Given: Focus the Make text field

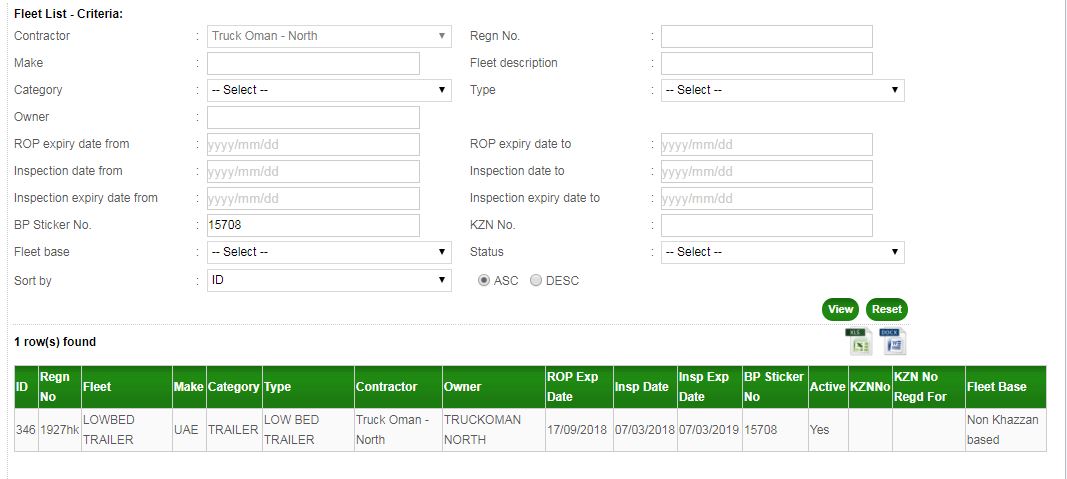Looking at the screenshot, I should (313, 64).
